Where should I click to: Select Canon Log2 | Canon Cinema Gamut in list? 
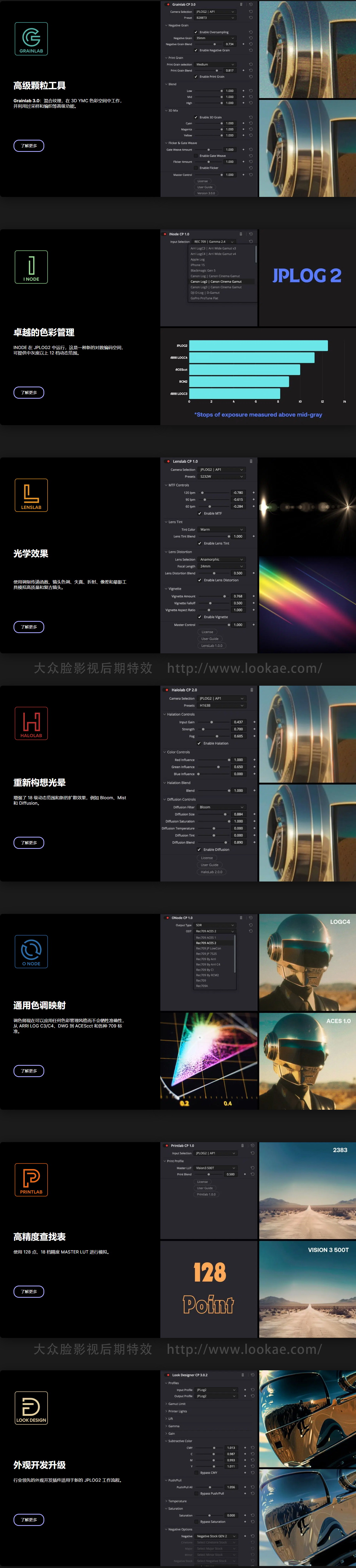coord(216,282)
